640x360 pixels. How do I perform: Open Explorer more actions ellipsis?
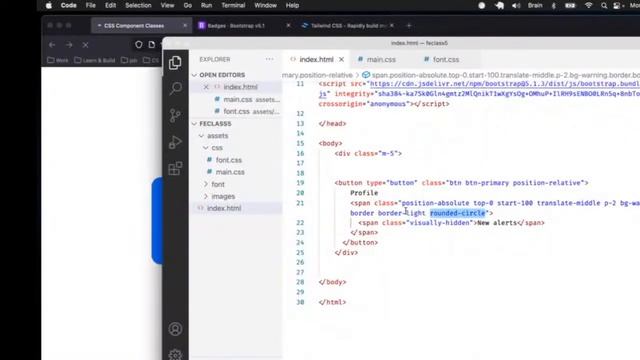pyautogui.click(x=269, y=59)
